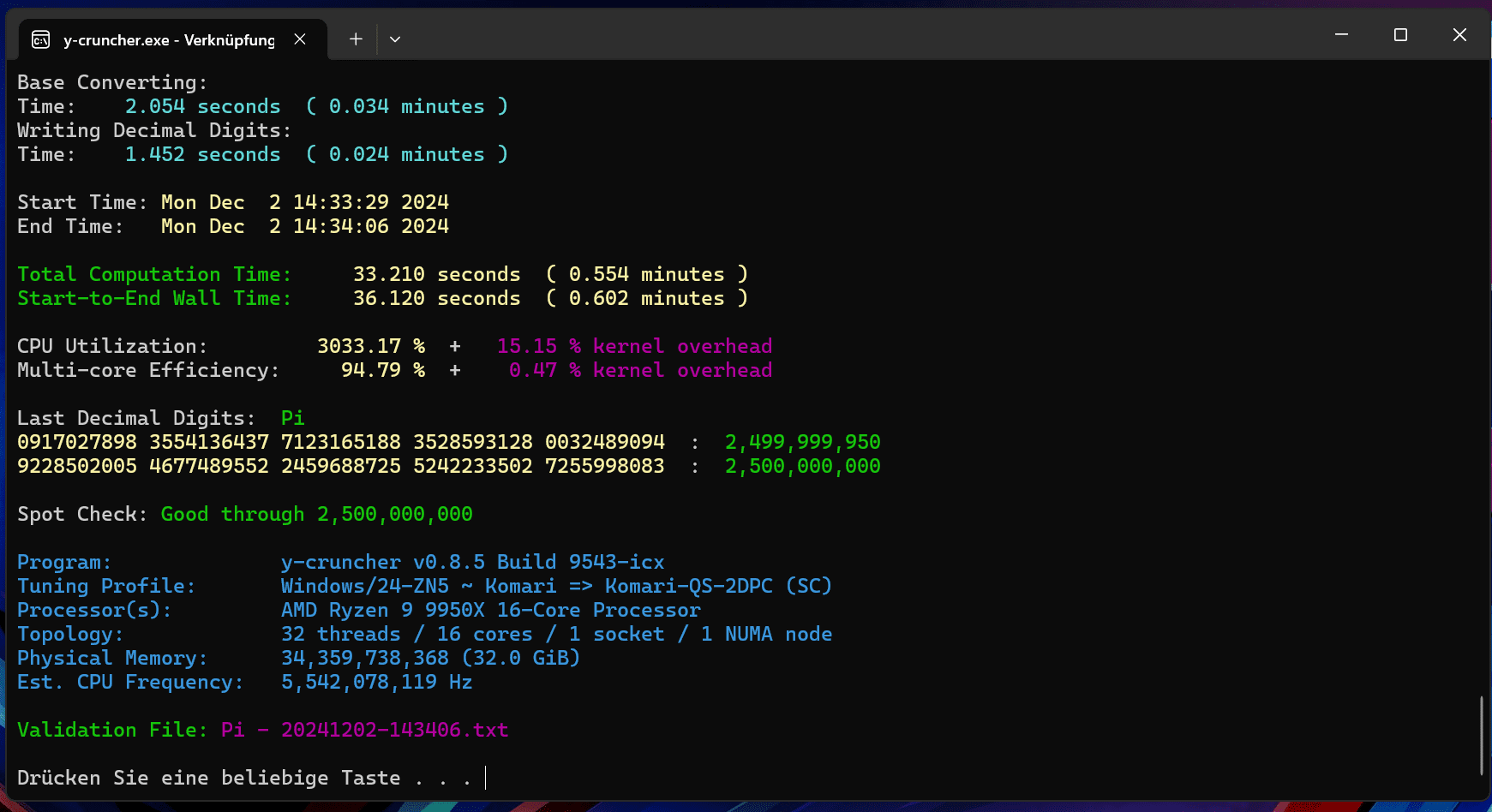Screen dimensions: 1492x812
Task: Click the '1.452 seconds' time value
Action: click(203, 154)
